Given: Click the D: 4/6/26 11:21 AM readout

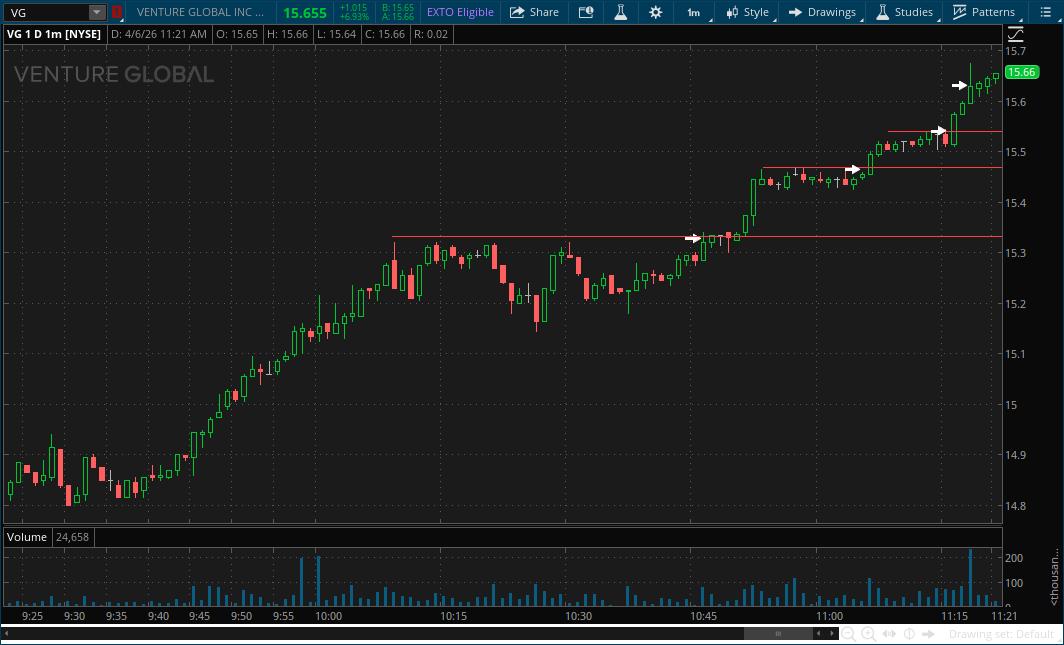Looking at the screenshot, I should click(x=158, y=34).
